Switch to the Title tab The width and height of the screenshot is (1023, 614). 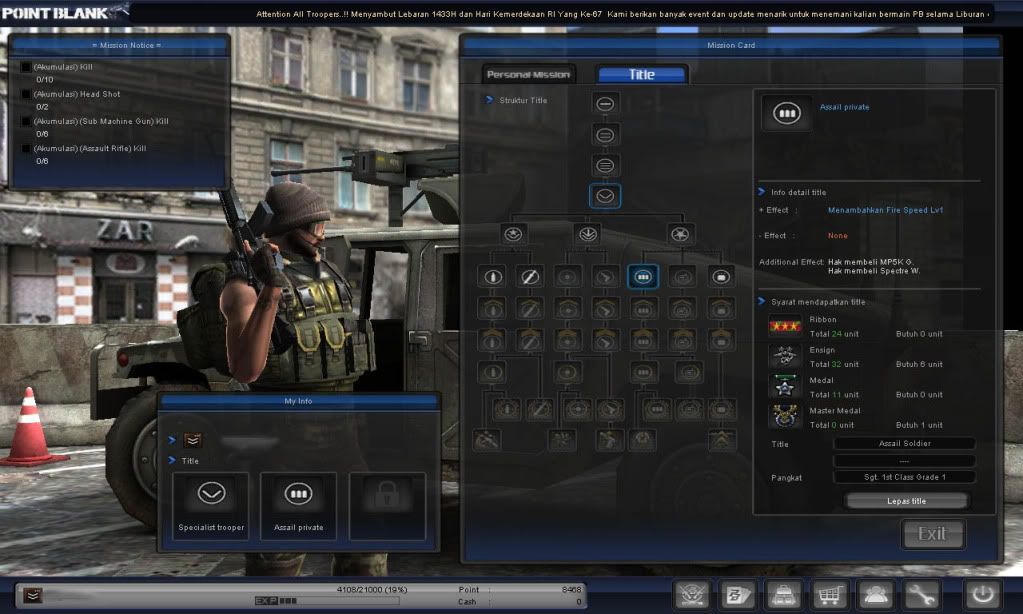click(642, 74)
